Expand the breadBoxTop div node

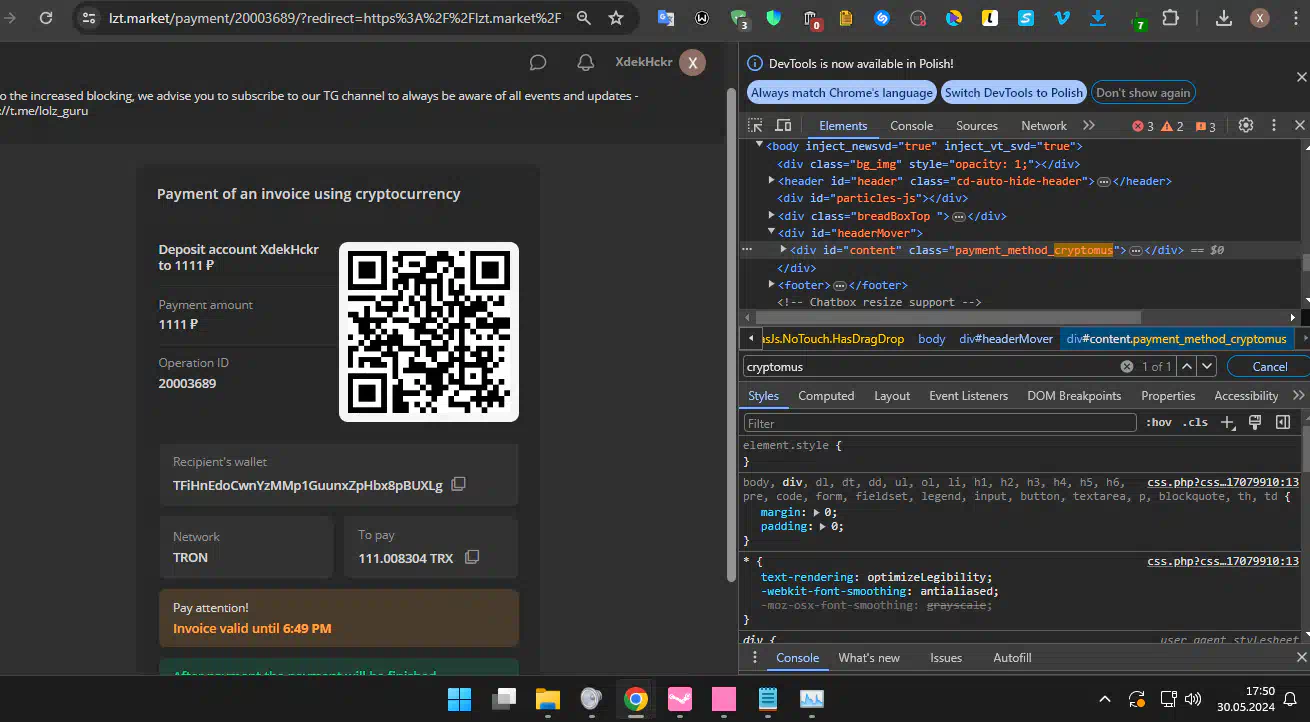click(771, 216)
